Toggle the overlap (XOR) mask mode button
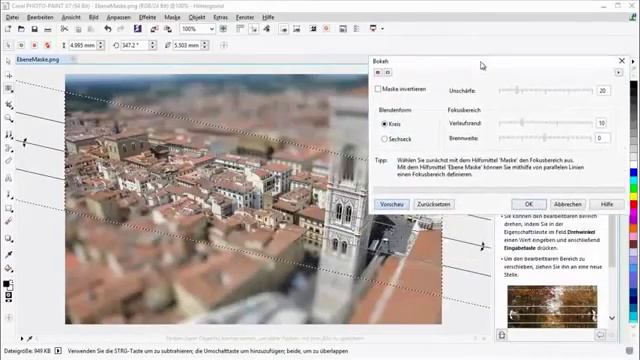Image resolution: width=640 pixels, height=360 pixels. [47, 45]
